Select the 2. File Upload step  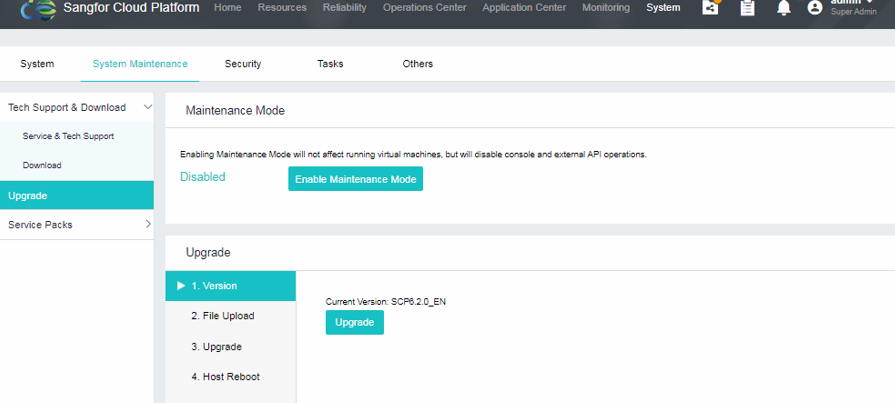point(222,316)
